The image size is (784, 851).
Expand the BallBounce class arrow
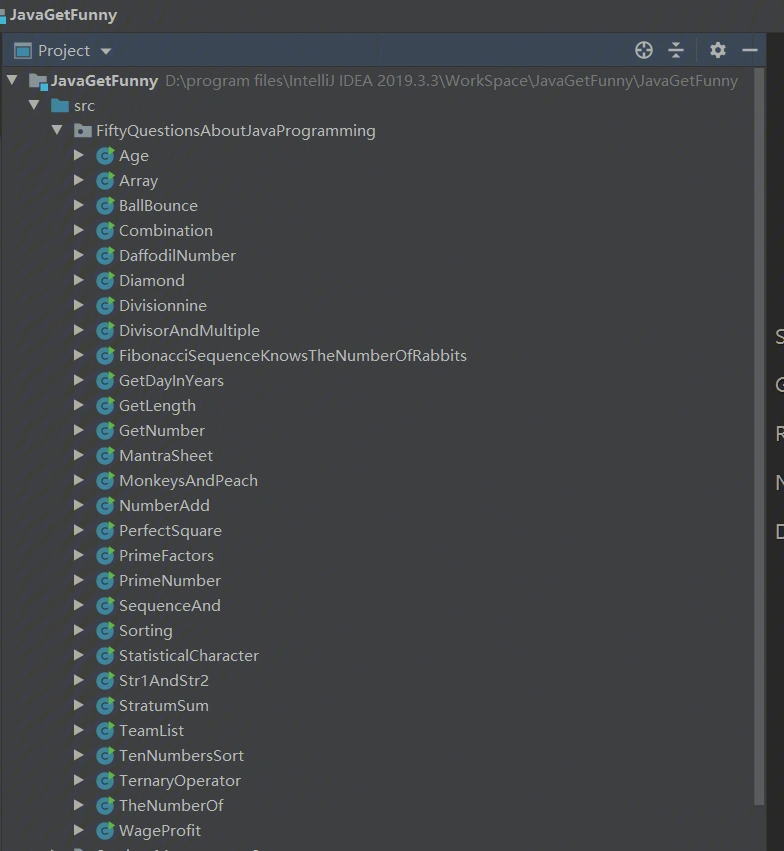click(79, 205)
